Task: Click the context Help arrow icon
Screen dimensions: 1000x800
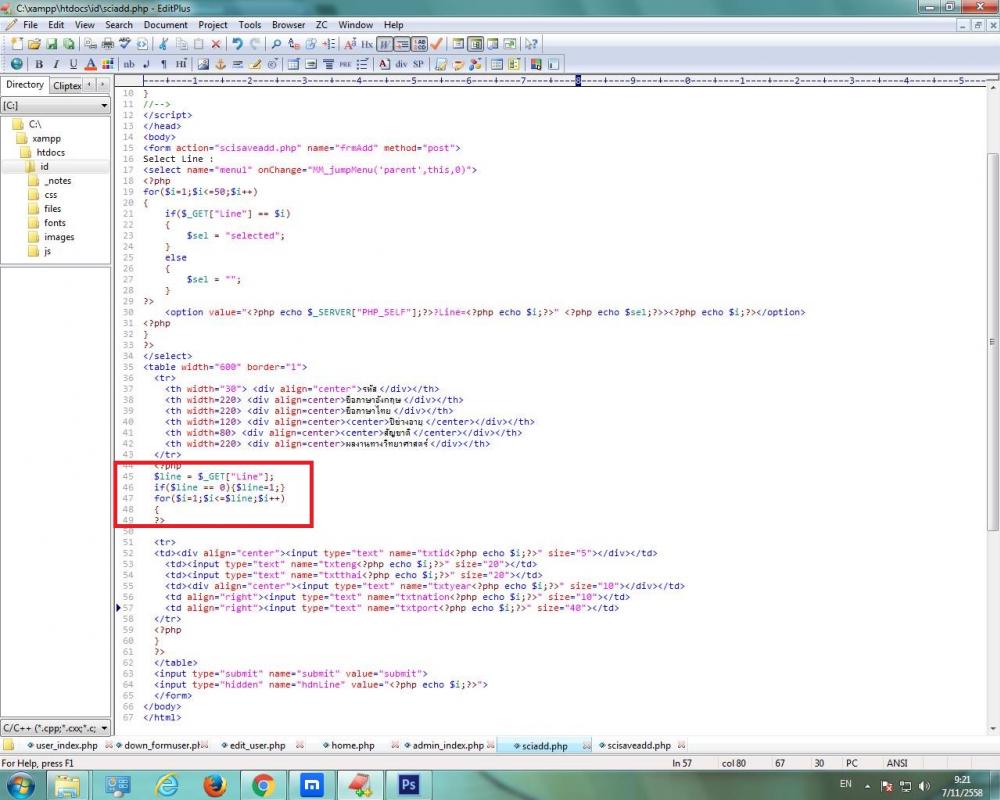Action: (x=531, y=44)
